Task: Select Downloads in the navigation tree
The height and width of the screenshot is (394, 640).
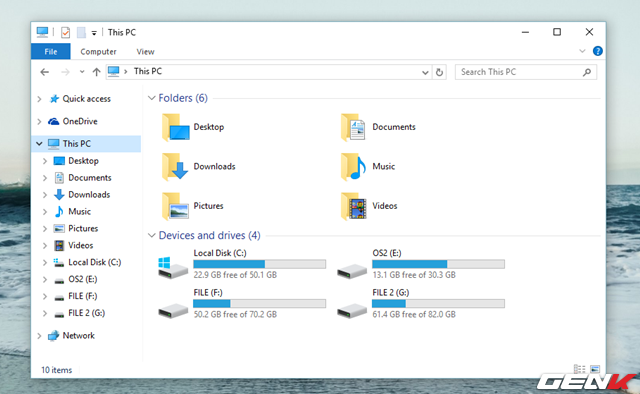Action: (x=89, y=195)
